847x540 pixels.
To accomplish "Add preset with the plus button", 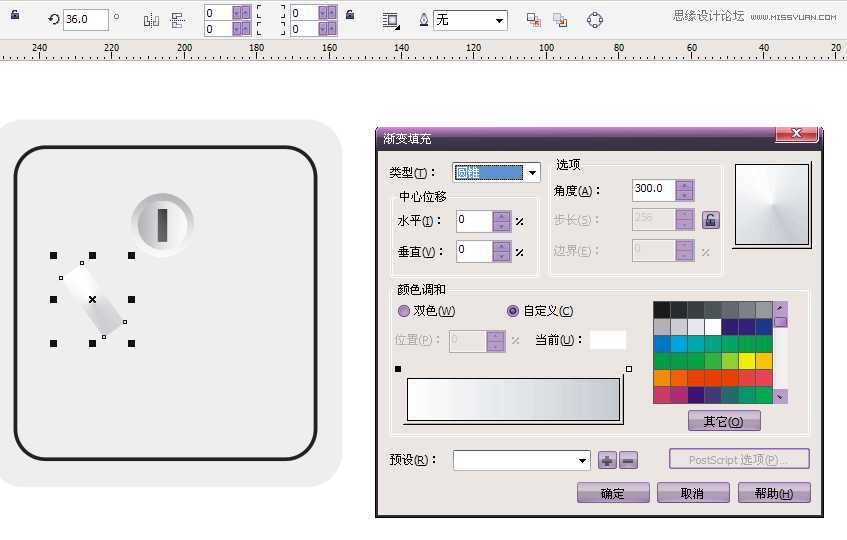I will tap(607, 460).
